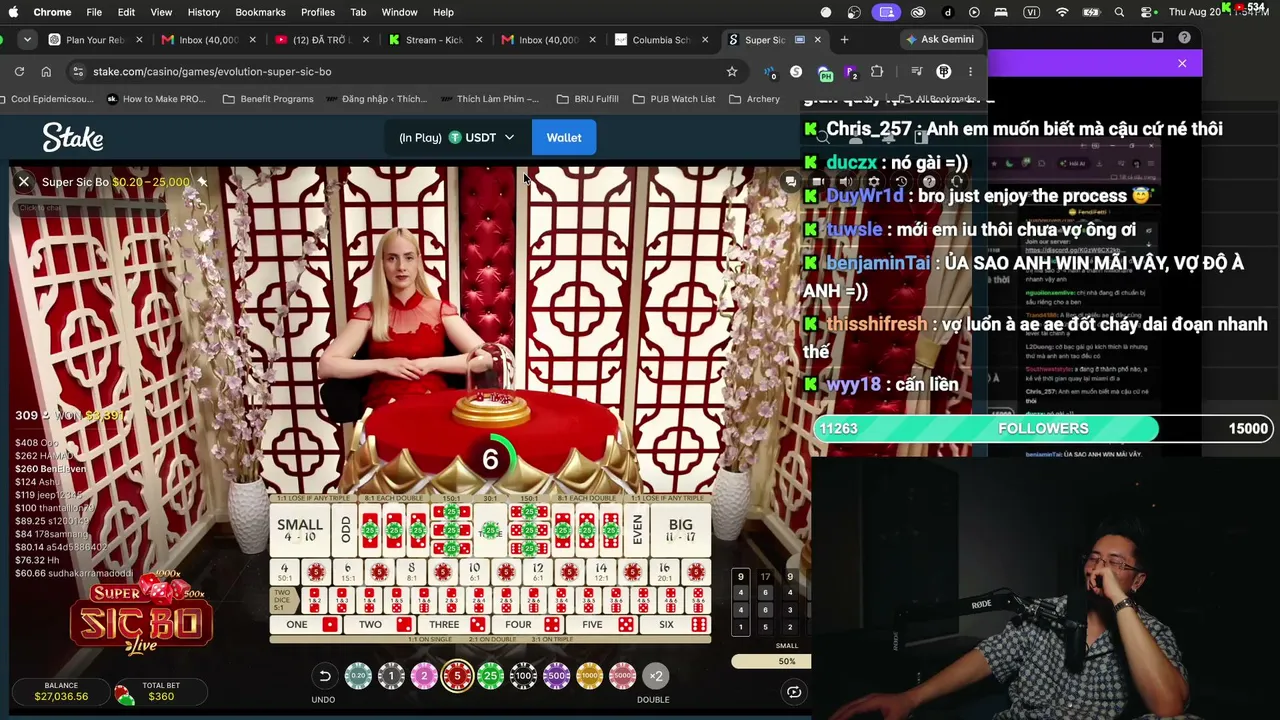Bookmark this page with the star icon
Image resolution: width=1280 pixels, height=720 pixels.
click(x=732, y=71)
